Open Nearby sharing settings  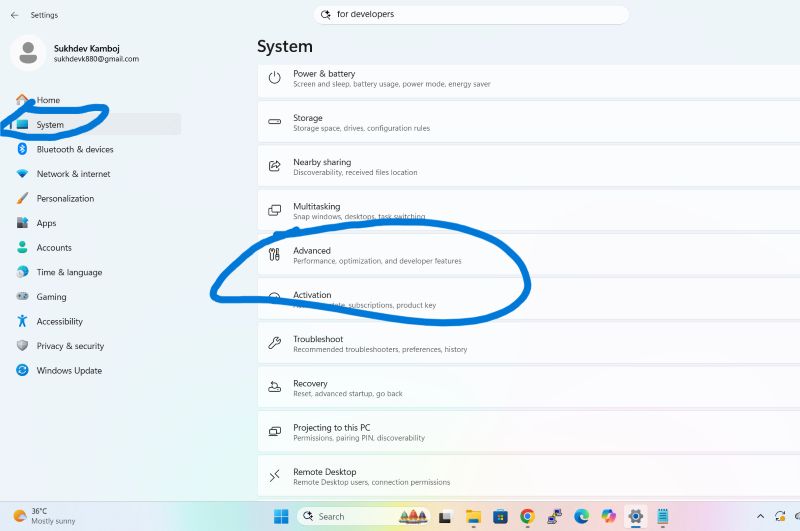click(529, 167)
